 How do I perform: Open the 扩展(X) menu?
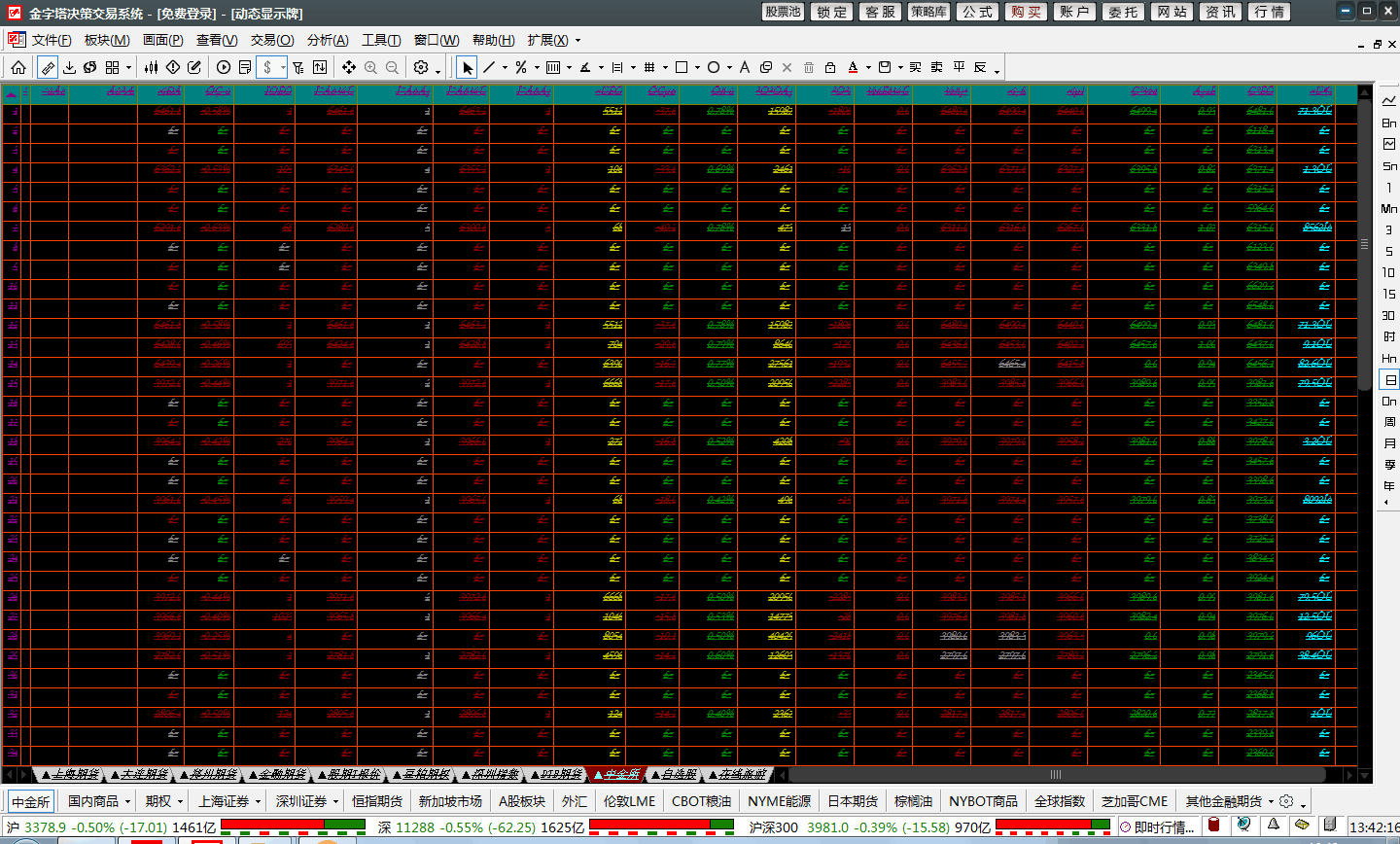(548, 40)
